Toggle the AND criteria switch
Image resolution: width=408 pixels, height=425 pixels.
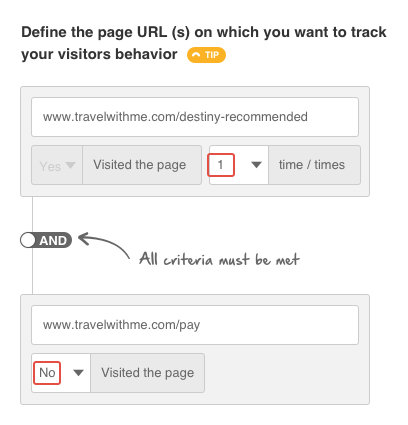[46, 240]
